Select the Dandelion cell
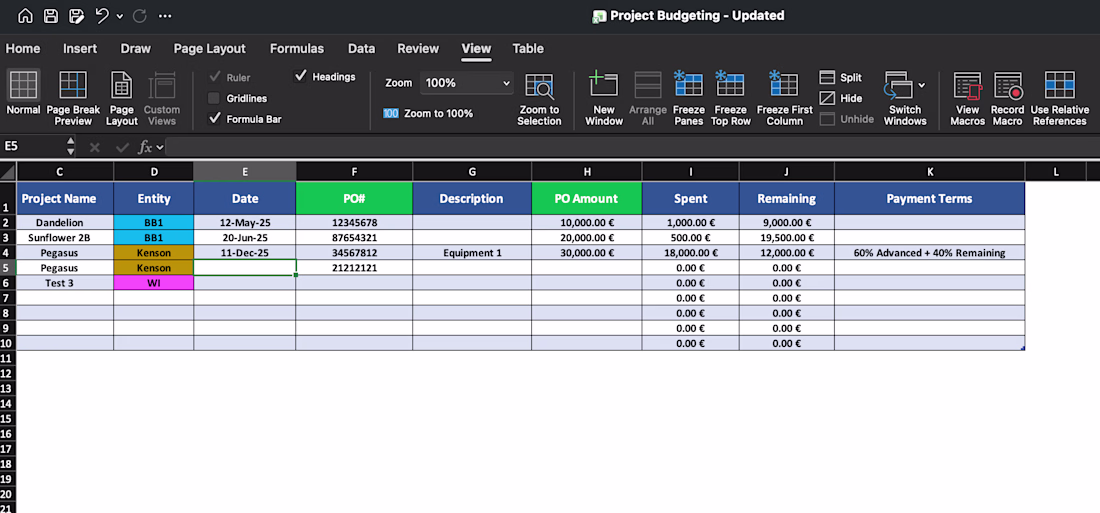 [x=65, y=222]
